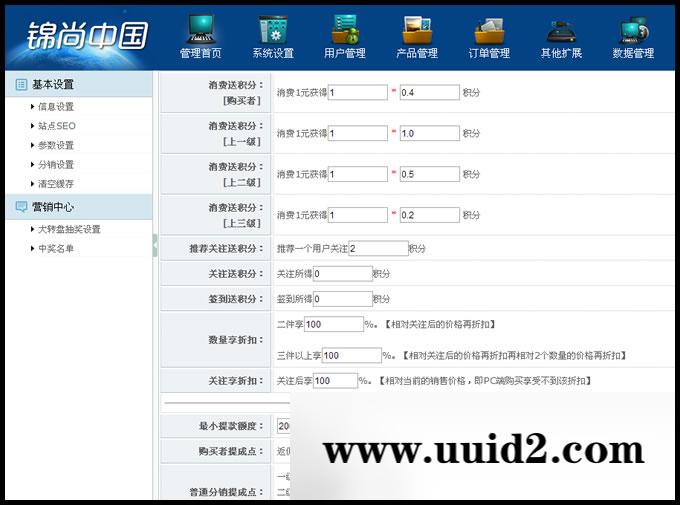Click the 营销中心 chat icon
Image resolution: width=680 pixels, height=505 pixels.
[21, 207]
